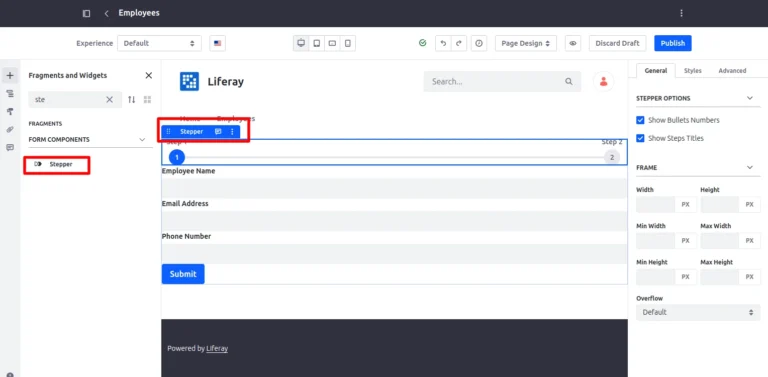Clear the 'ste' search text
This screenshot has width=768, height=377.
[110, 99]
